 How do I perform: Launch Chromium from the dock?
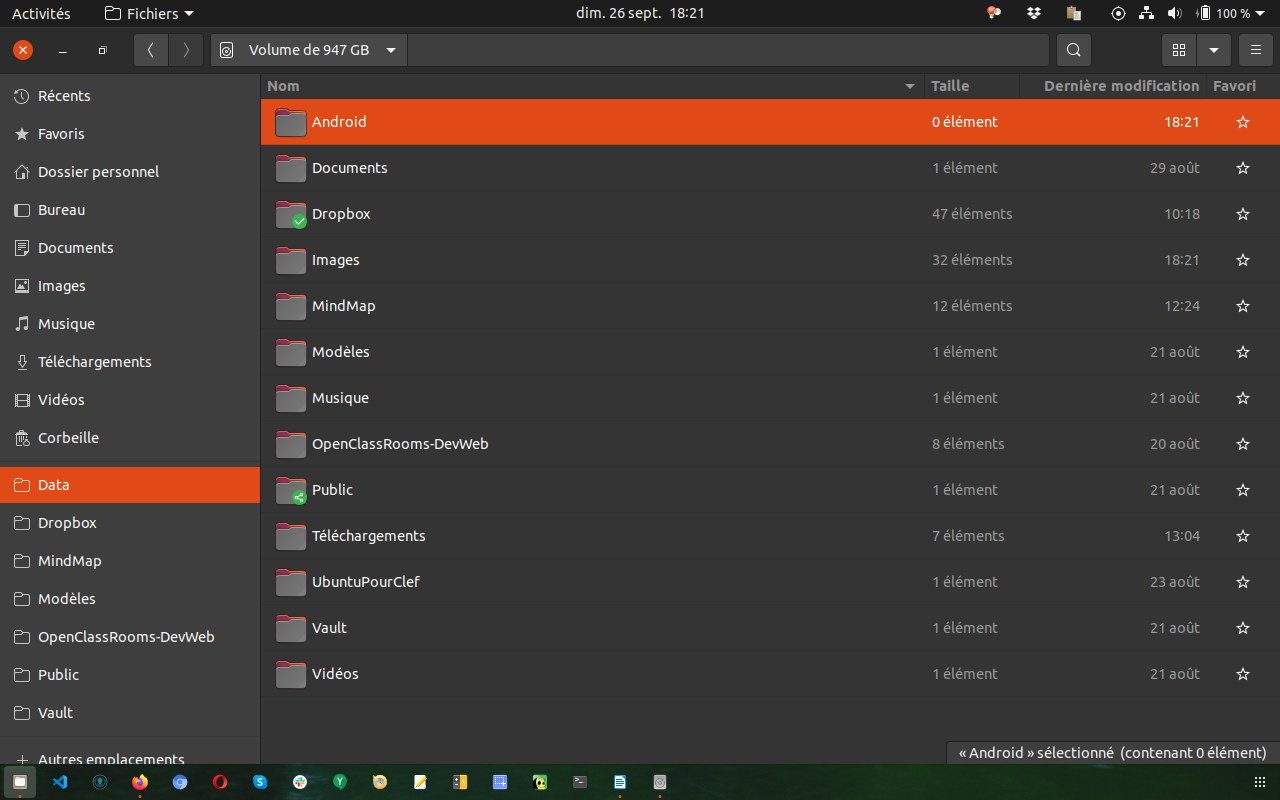180,782
